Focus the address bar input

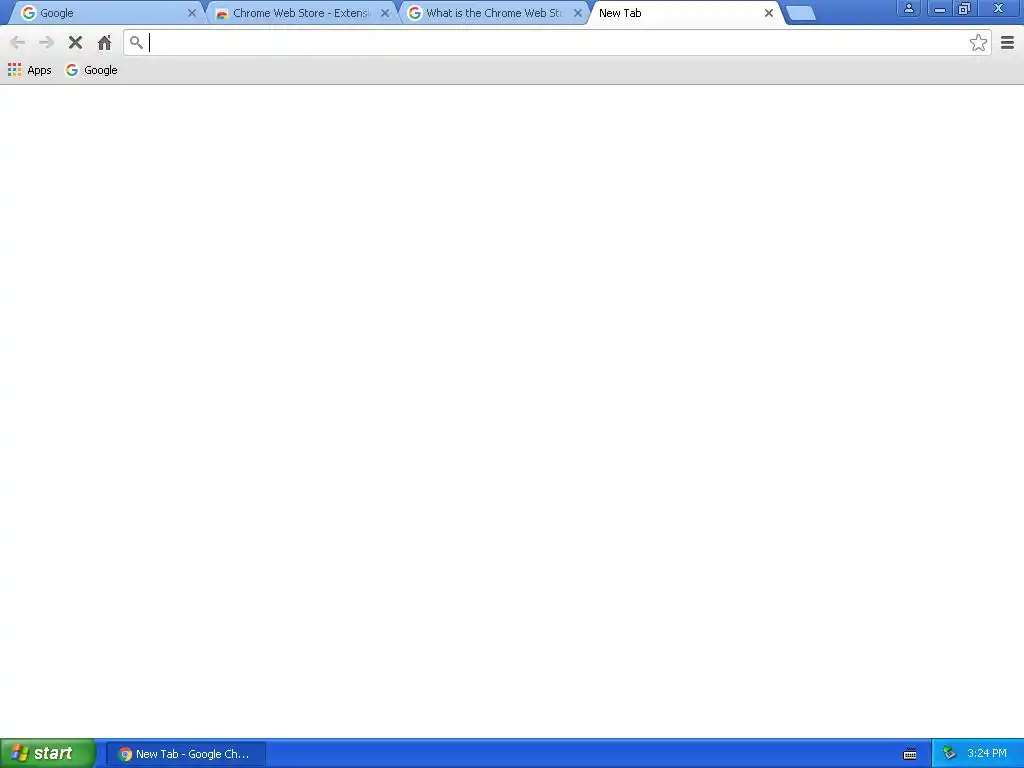coord(556,43)
